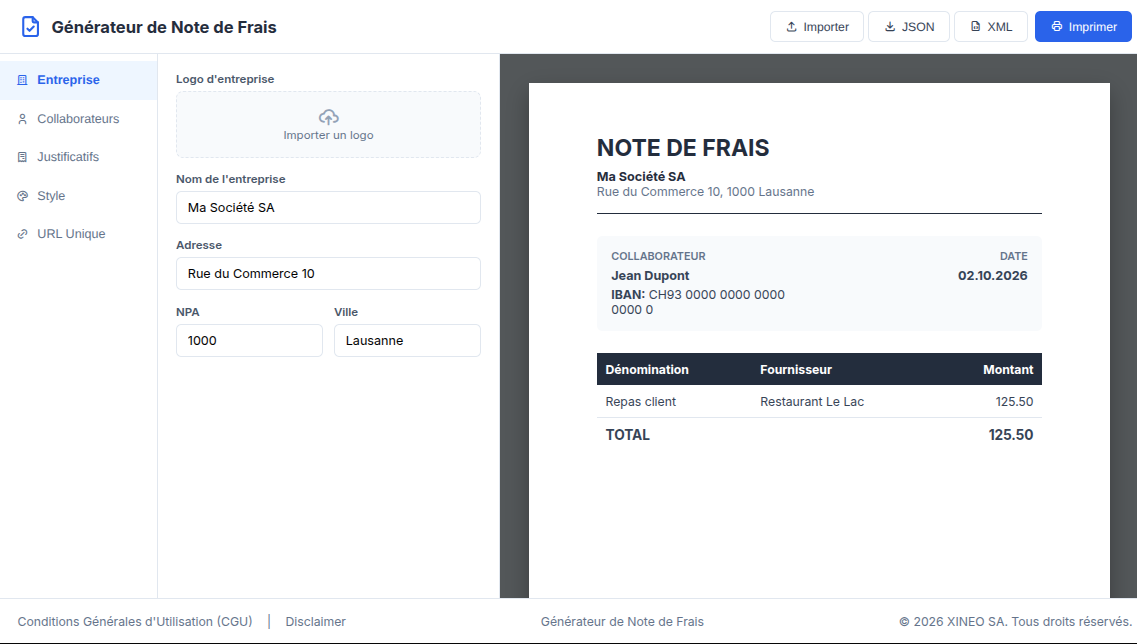Viewport: 1137px width, 644px height.
Task: Open the Disclaimer link
Action: [x=315, y=622]
